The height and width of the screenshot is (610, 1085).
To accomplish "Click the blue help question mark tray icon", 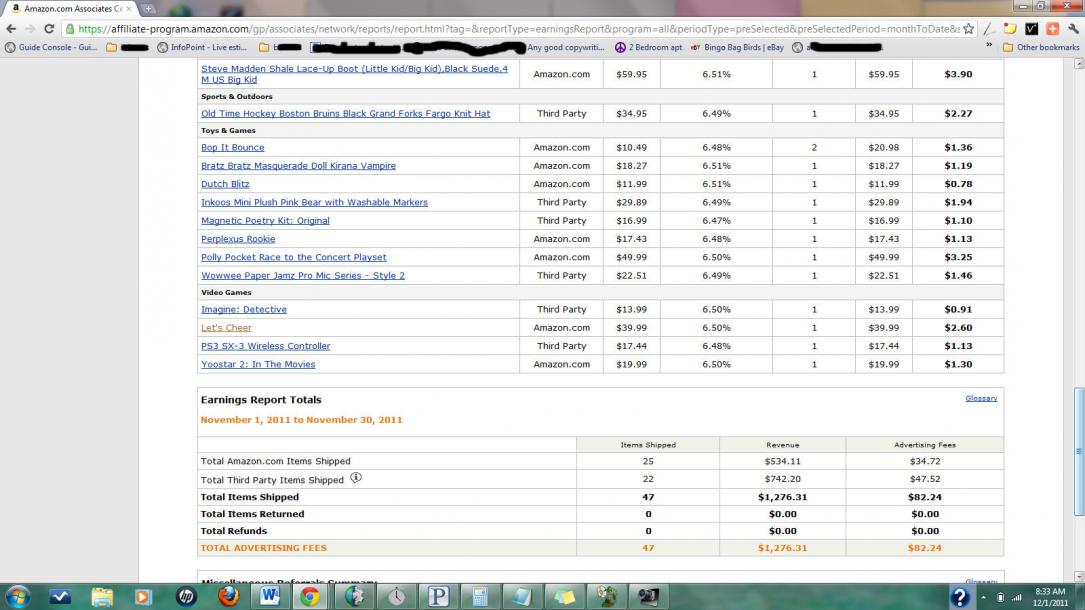I will 960,597.
